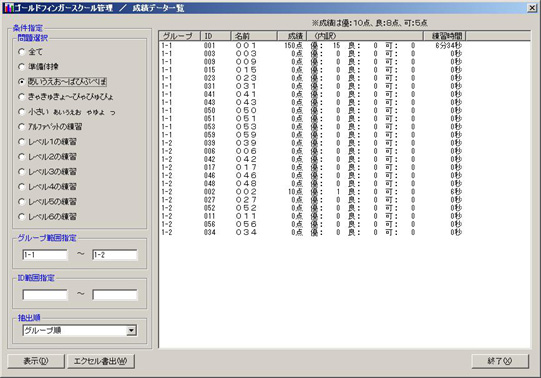Select the row with ID 001

pyautogui.click(x=312, y=46)
